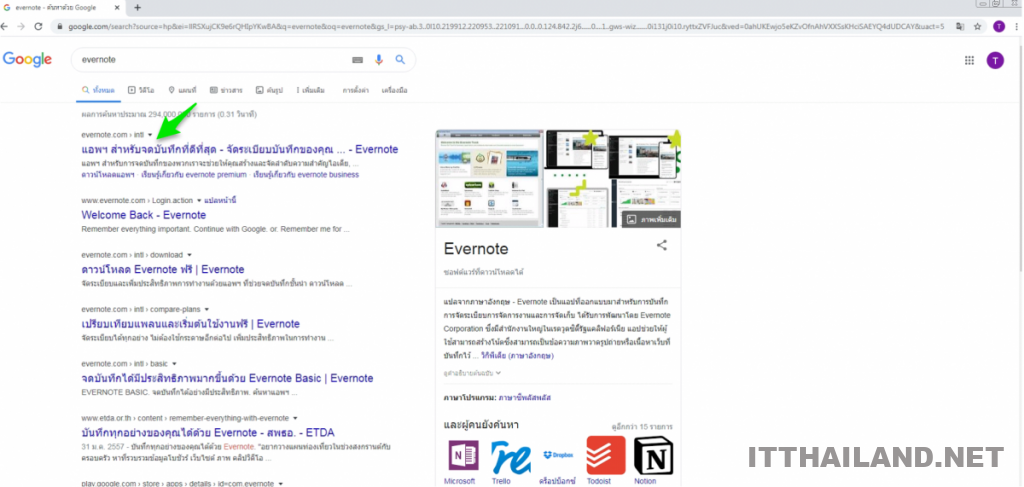The width and height of the screenshot is (1024, 487).
Task: Expand dropdown arrow beside intl › basic
Action: (x=174, y=364)
